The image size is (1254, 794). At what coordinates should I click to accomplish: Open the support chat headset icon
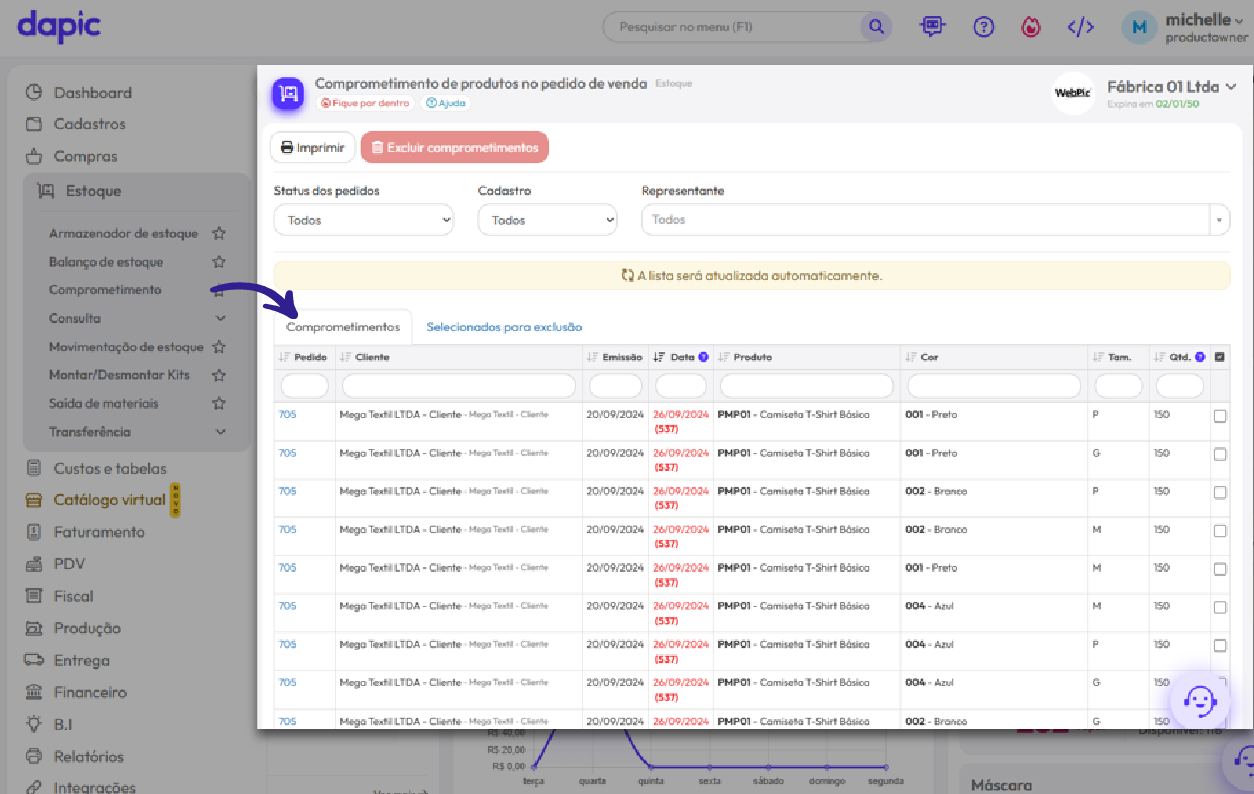(1199, 700)
